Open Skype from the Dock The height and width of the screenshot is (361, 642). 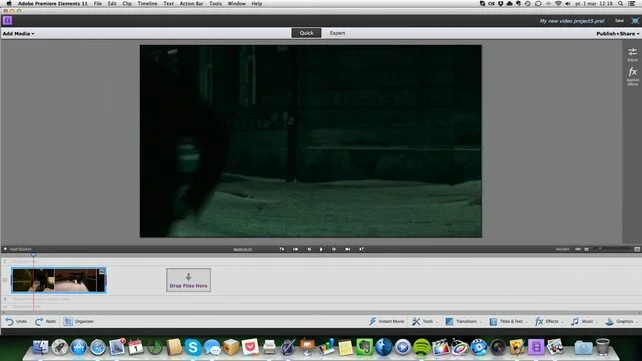(193, 347)
